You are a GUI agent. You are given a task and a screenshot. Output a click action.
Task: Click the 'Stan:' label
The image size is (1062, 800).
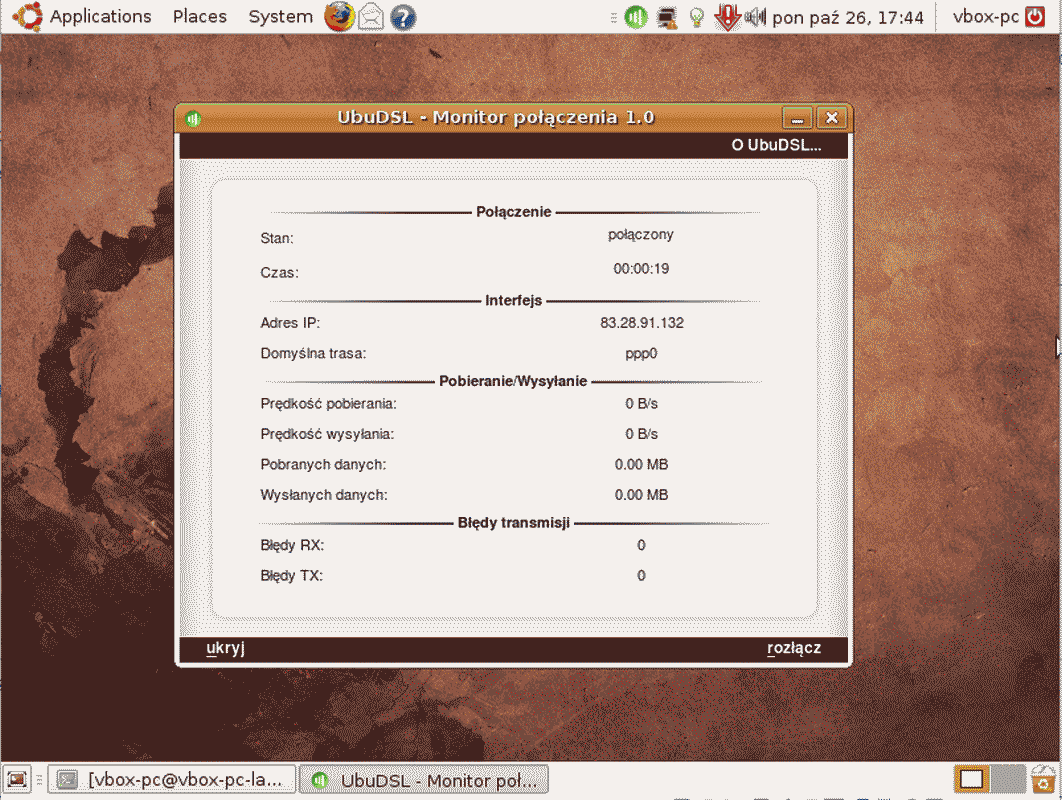(277, 238)
